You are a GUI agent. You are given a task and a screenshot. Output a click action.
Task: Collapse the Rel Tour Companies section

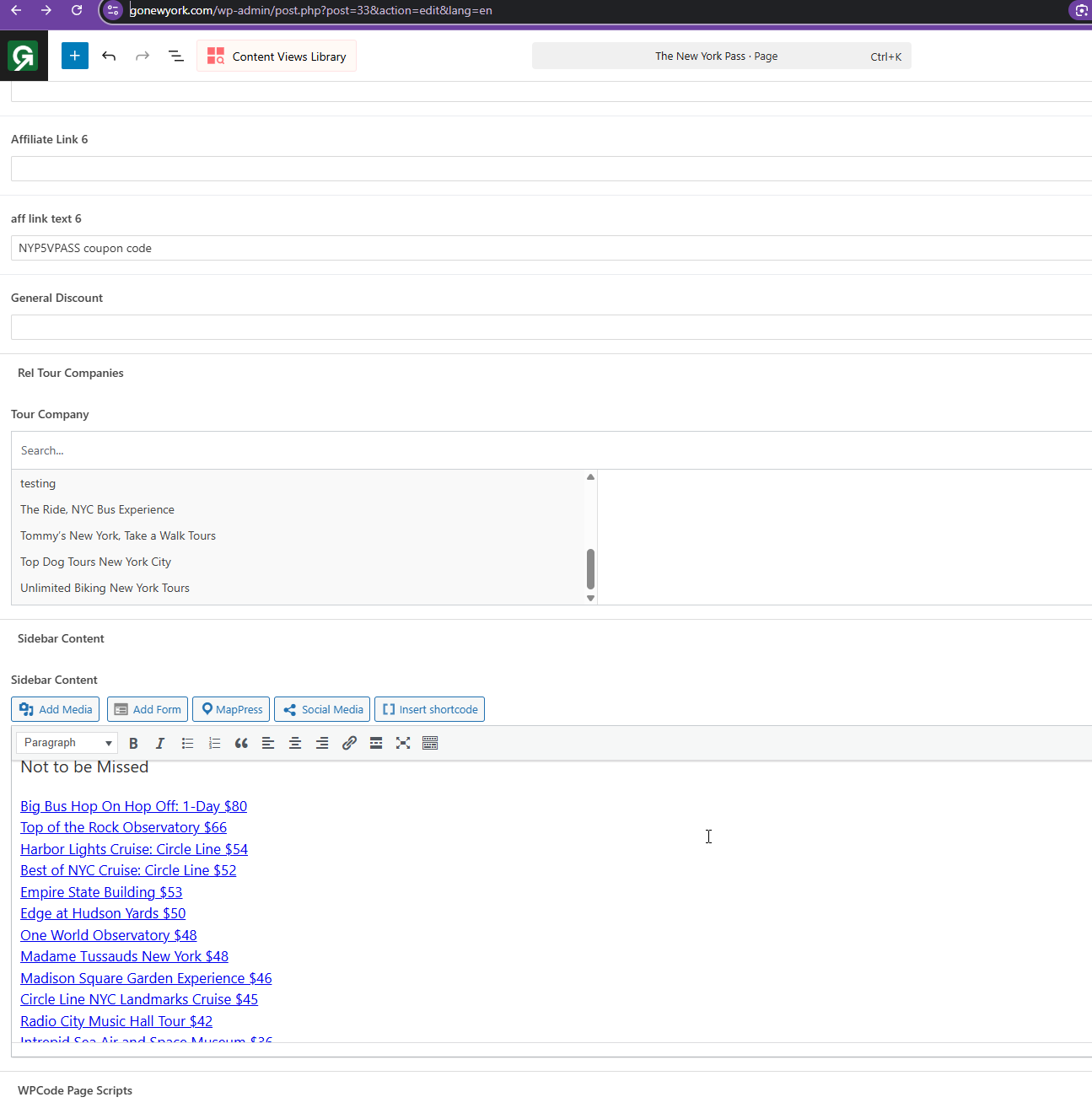click(71, 373)
